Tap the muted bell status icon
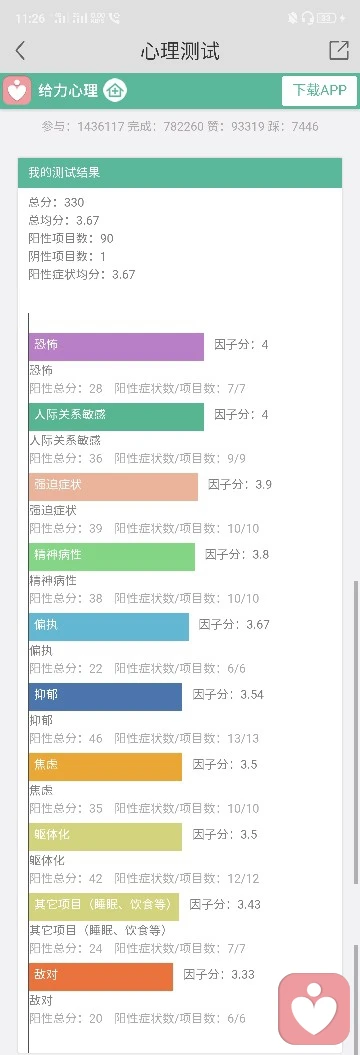 coord(292,18)
